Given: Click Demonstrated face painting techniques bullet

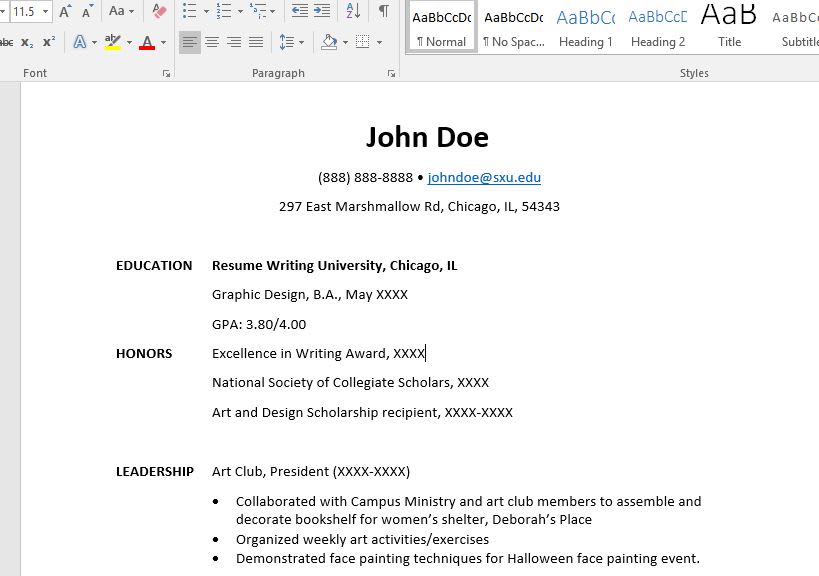Looking at the screenshot, I should tap(467, 559).
